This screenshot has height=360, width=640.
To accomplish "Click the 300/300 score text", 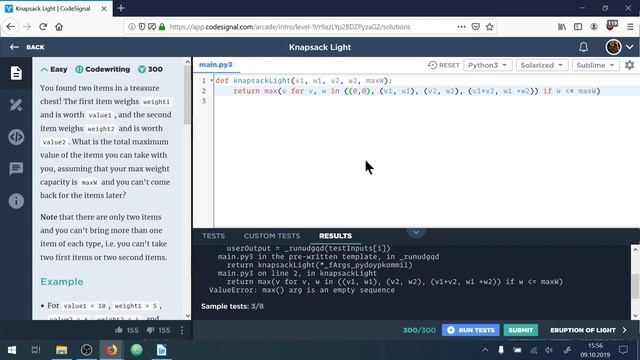I will [419, 330].
